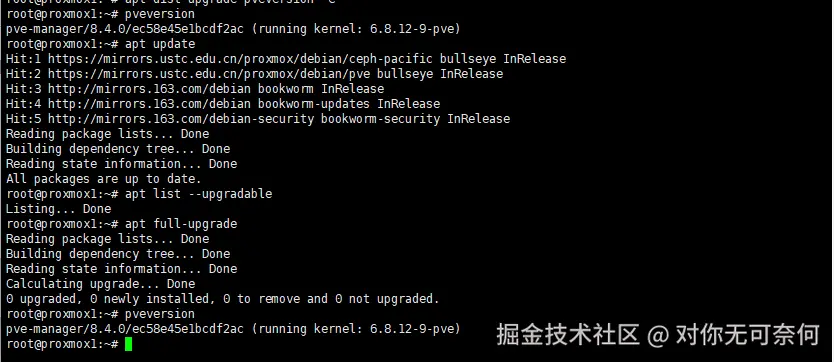
Task: Click the first pve-manager/8.4.0 output line
Action: pyautogui.click(x=233, y=29)
